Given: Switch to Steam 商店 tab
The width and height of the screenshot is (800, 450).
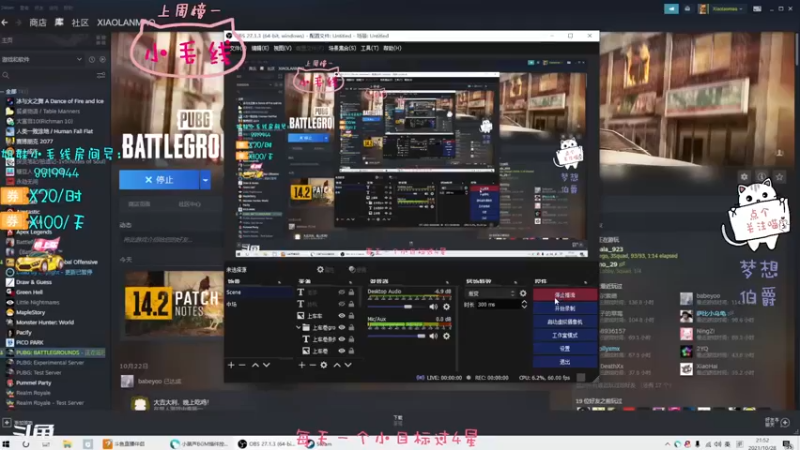Looking at the screenshot, I should pos(38,22).
